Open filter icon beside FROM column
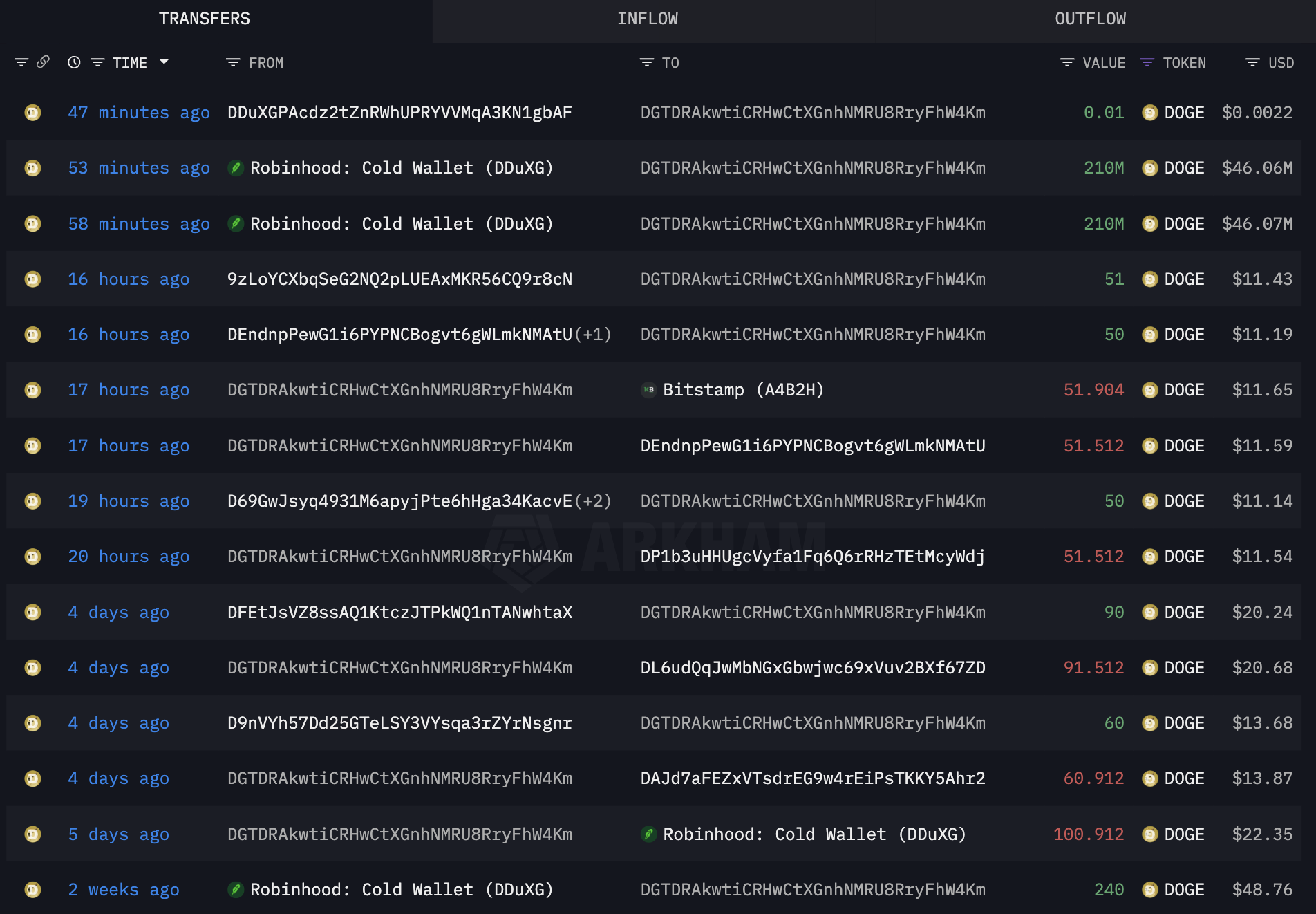Screen dimensions: 1316x914 point(233,63)
